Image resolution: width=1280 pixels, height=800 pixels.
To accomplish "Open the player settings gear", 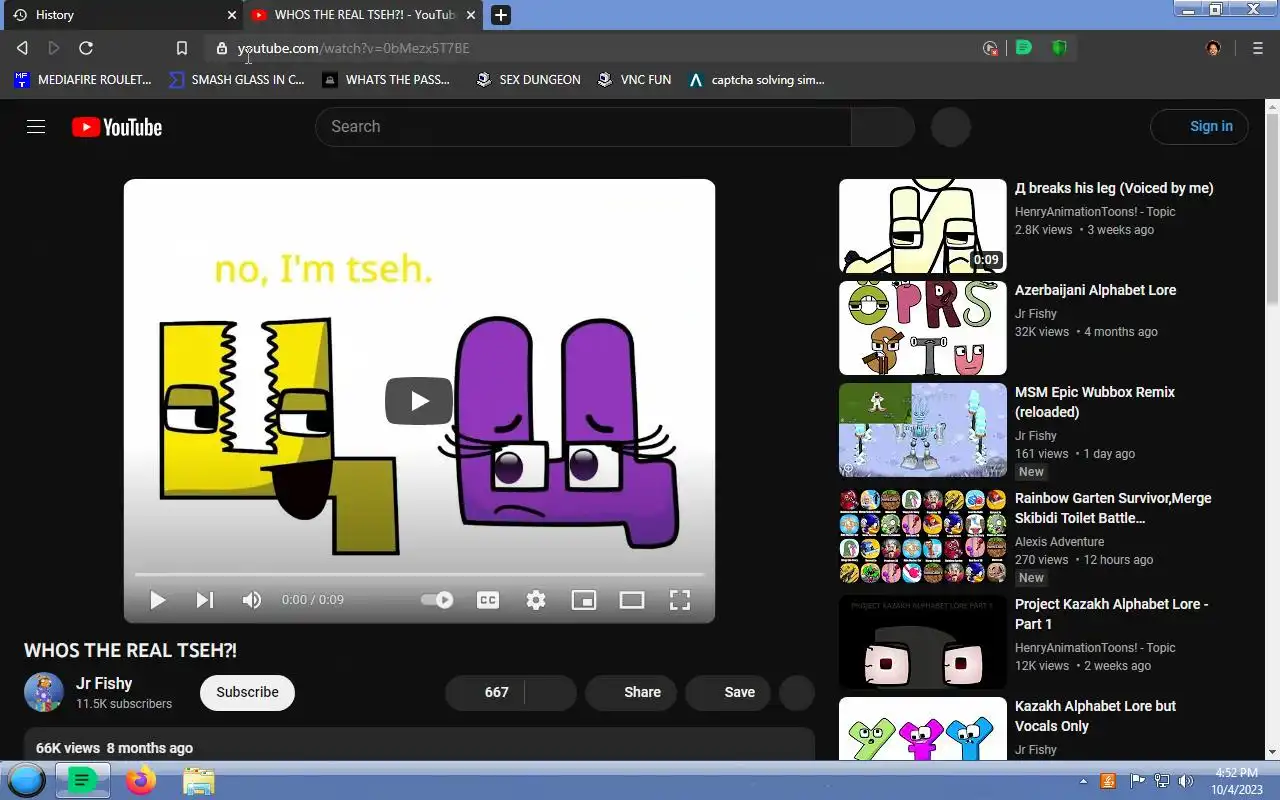I will (536, 600).
